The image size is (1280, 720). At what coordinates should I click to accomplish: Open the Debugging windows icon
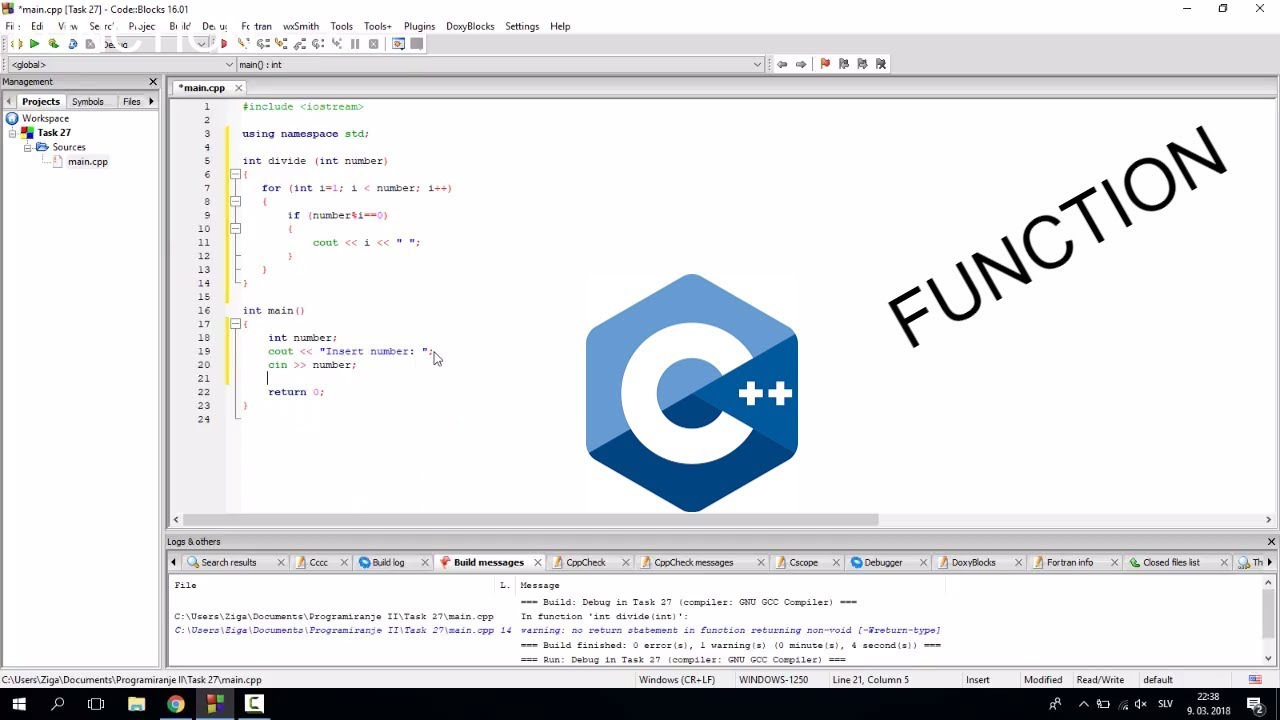pos(398,44)
